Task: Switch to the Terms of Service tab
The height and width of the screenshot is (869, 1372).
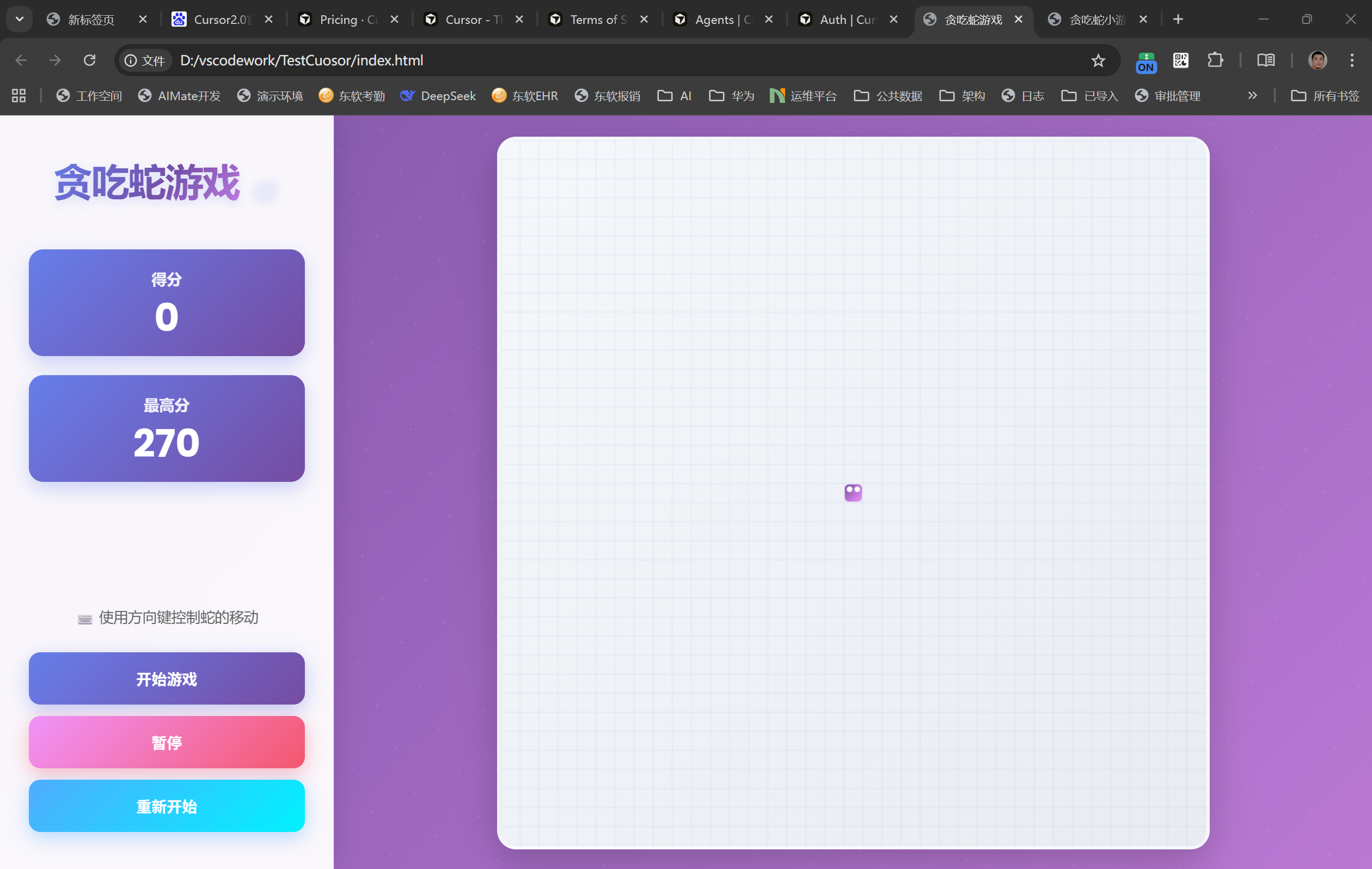Action: click(x=598, y=20)
